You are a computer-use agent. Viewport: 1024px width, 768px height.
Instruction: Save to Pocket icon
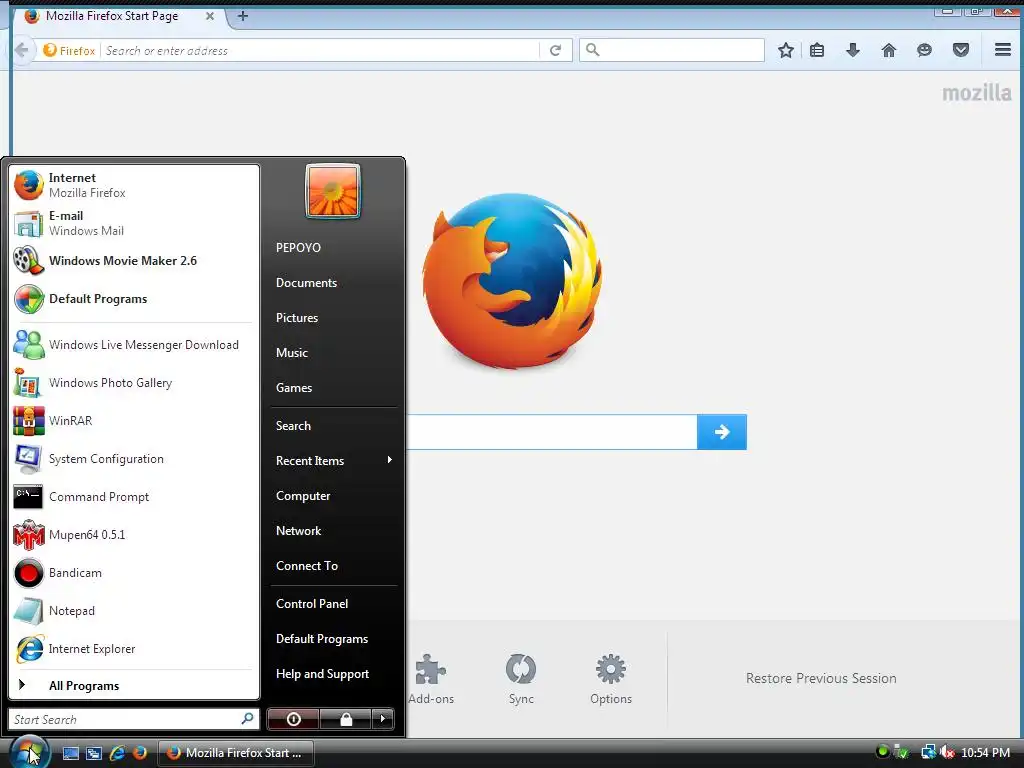961,50
